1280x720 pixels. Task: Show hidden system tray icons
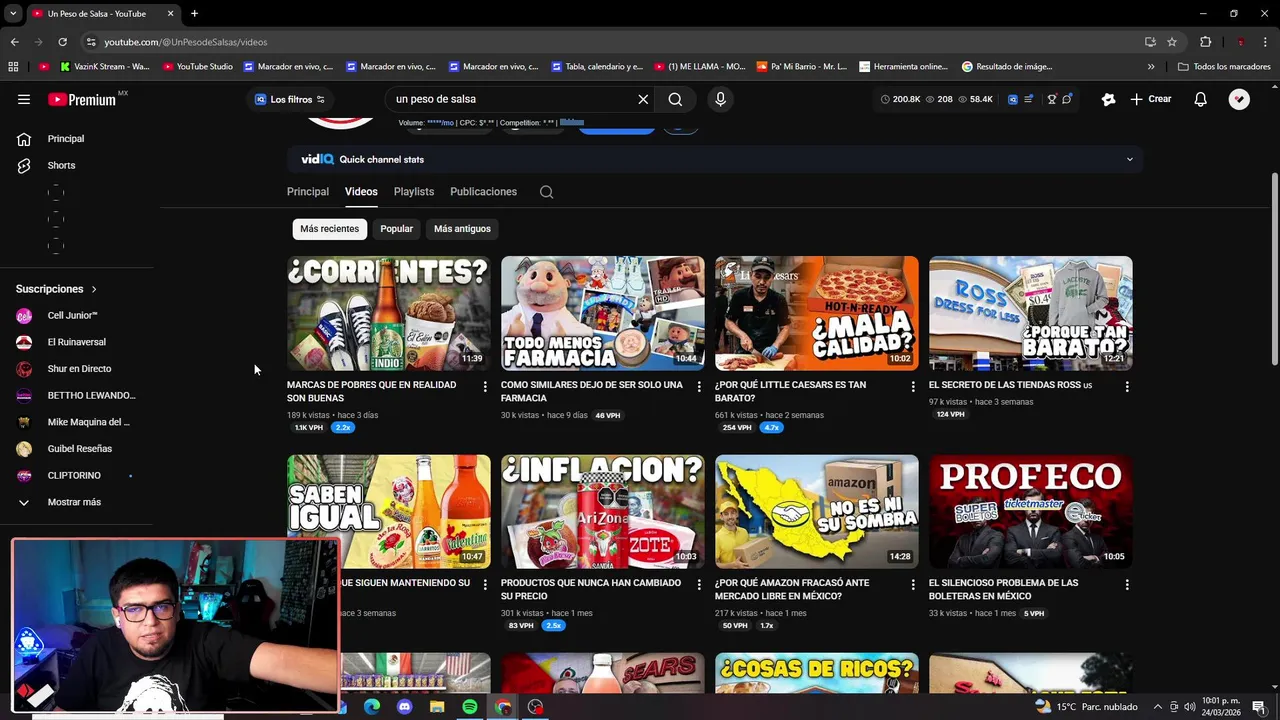click(1158, 707)
